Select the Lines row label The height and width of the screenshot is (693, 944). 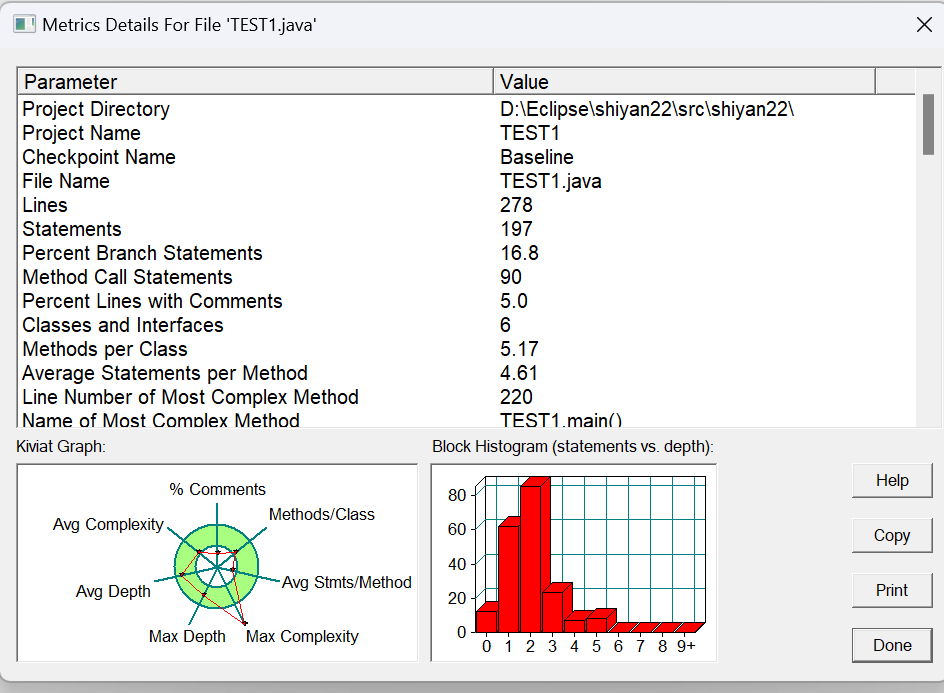pos(45,205)
